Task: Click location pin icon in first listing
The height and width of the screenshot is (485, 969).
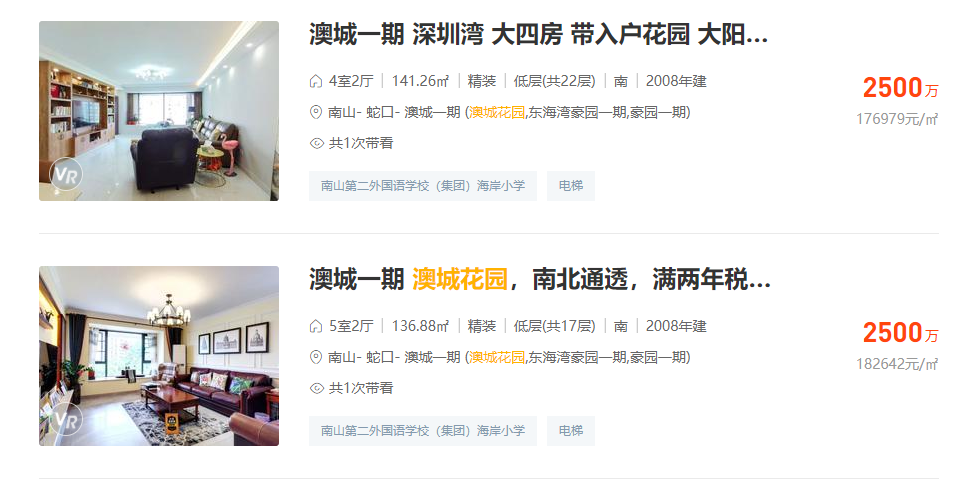Action: 316,112
